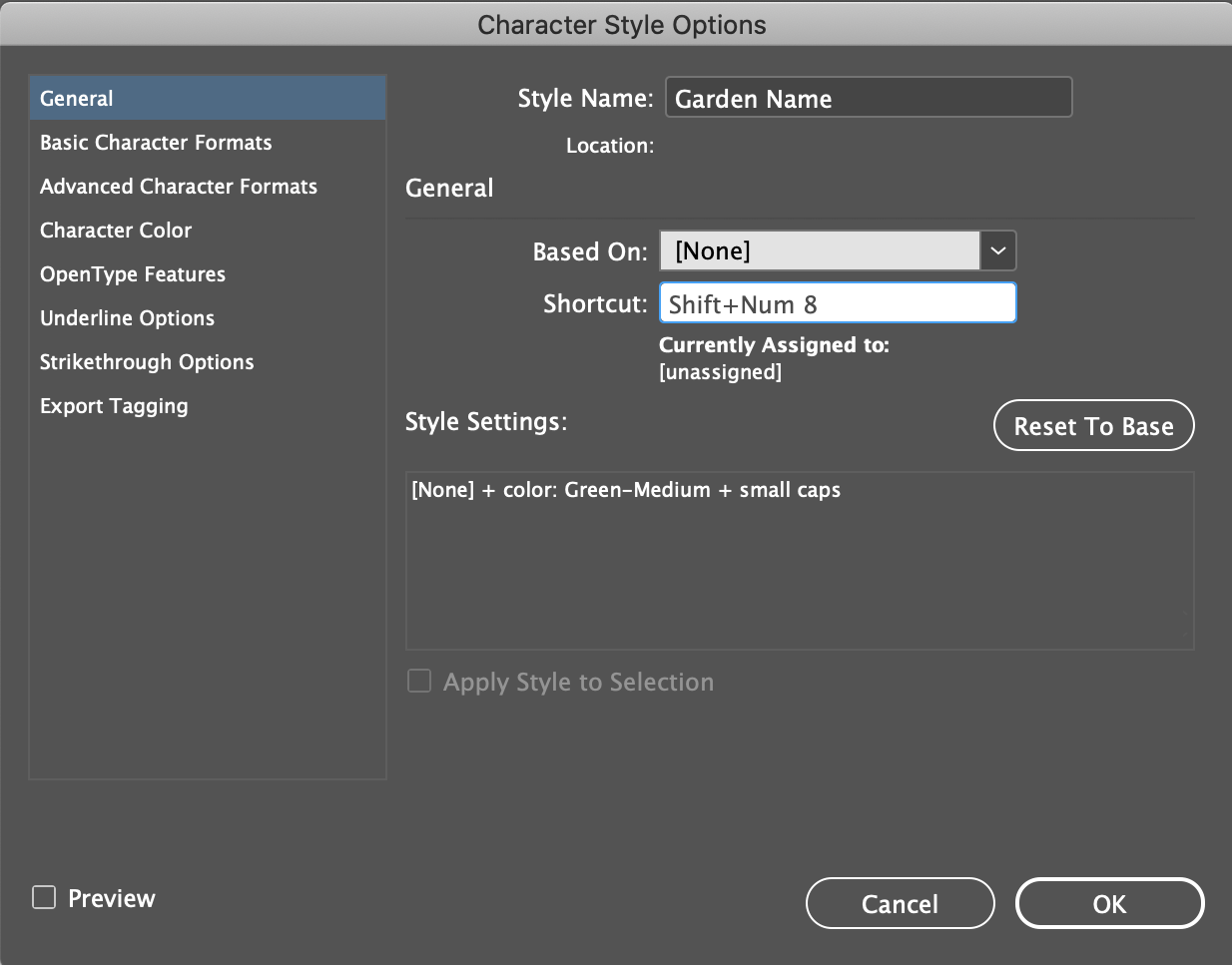
Task: Click the Preview label text
Action: tap(112, 898)
